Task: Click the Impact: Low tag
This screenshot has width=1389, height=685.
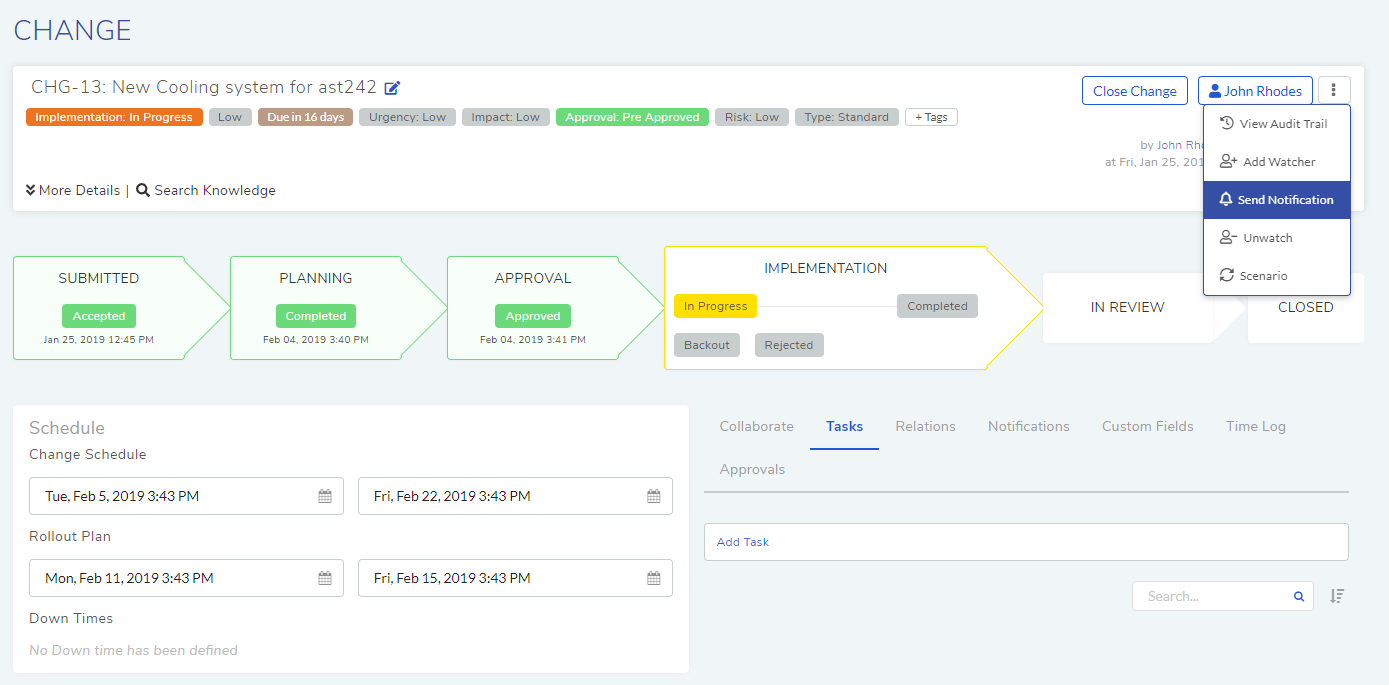Action: (505, 117)
